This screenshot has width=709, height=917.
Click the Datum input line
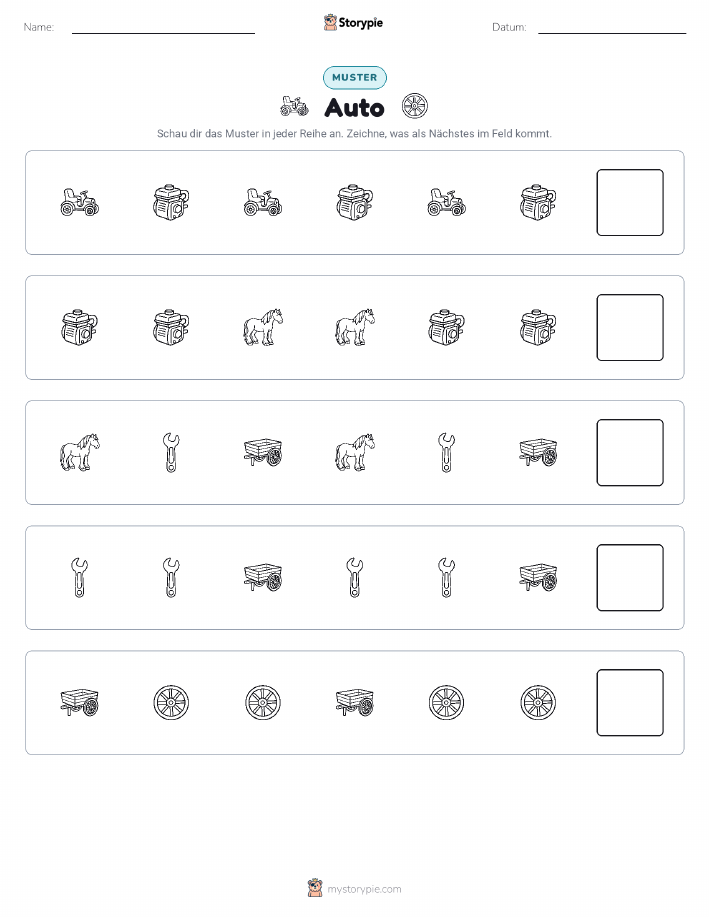pyautogui.click(x=612, y=29)
